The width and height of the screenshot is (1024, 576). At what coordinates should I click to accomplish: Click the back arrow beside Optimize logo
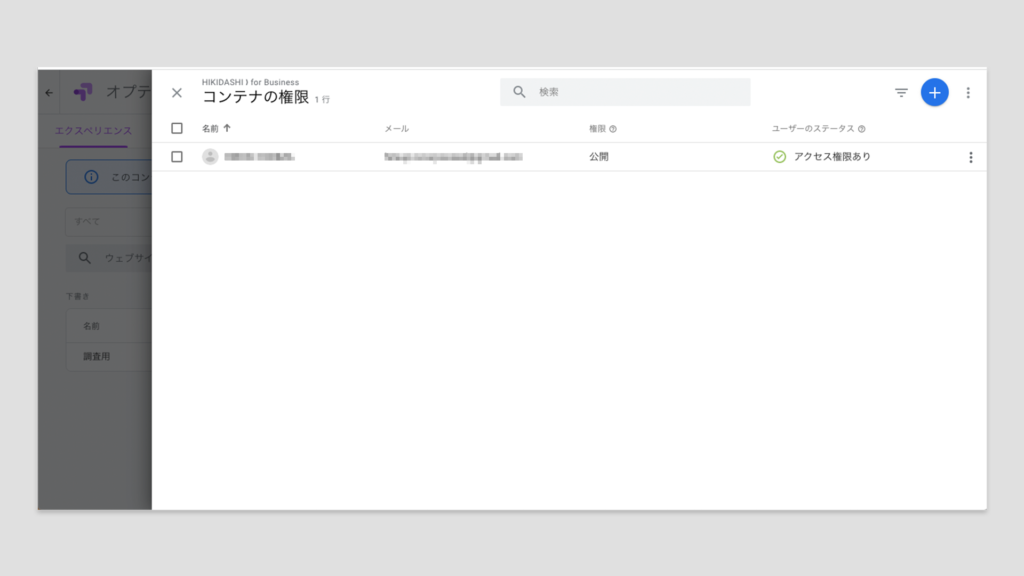coord(50,93)
